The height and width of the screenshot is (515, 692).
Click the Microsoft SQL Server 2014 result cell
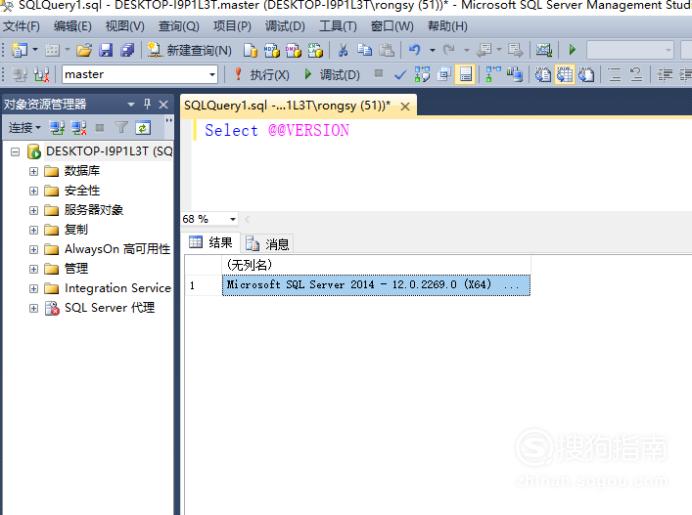[x=376, y=285]
